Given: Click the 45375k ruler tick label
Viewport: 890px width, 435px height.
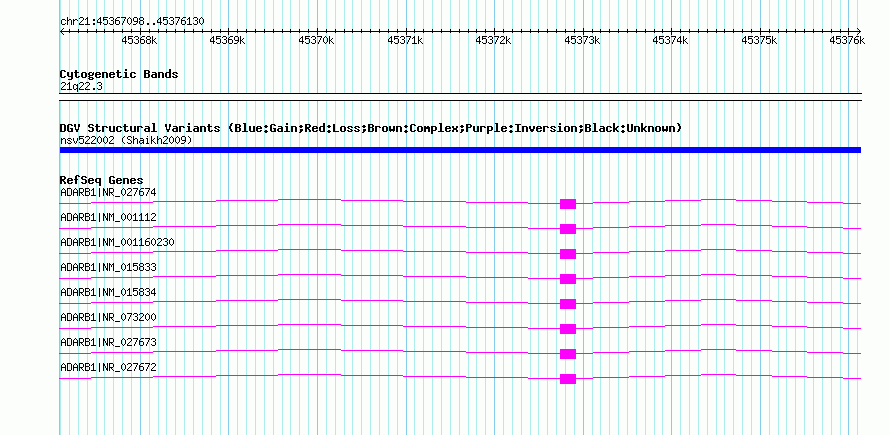Looking at the screenshot, I should coord(759,40).
